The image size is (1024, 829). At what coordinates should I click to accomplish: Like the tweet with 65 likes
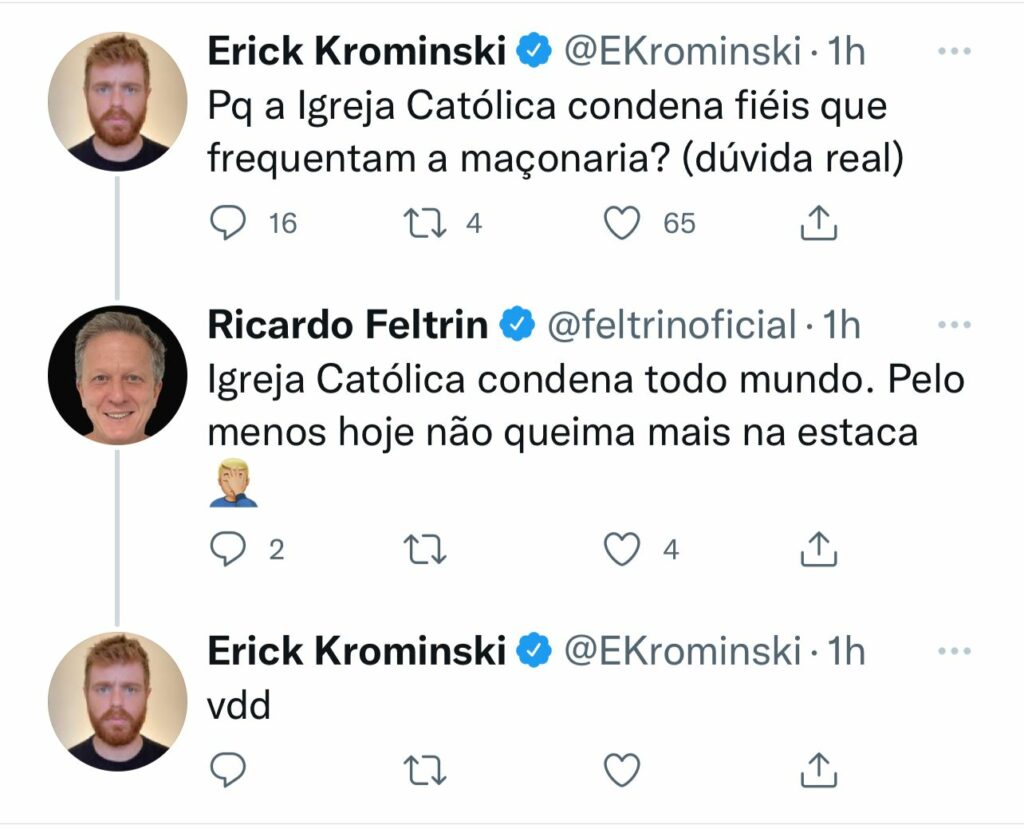(x=623, y=223)
